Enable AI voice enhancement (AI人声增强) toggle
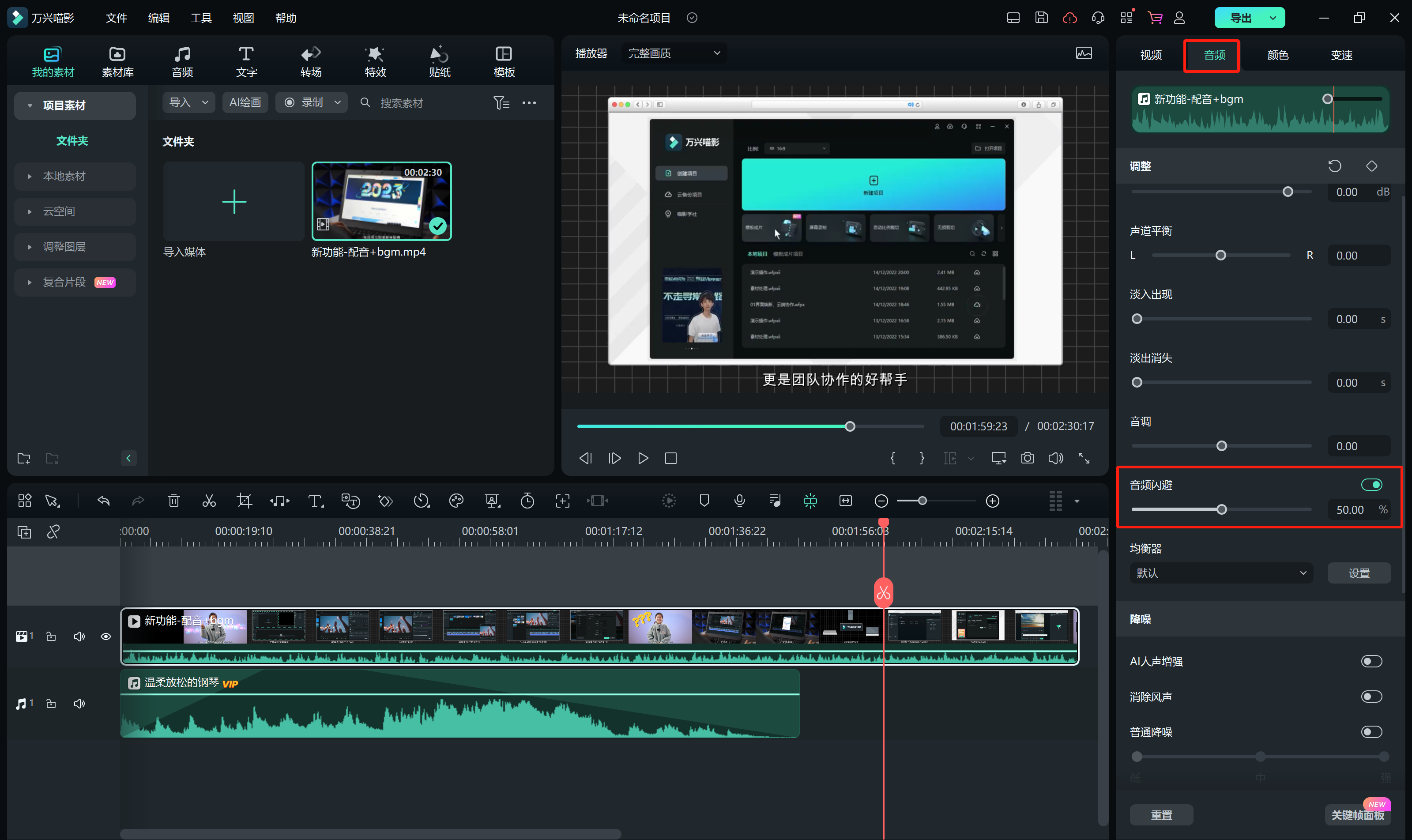This screenshot has height=840, width=1412. point(1371,661)
